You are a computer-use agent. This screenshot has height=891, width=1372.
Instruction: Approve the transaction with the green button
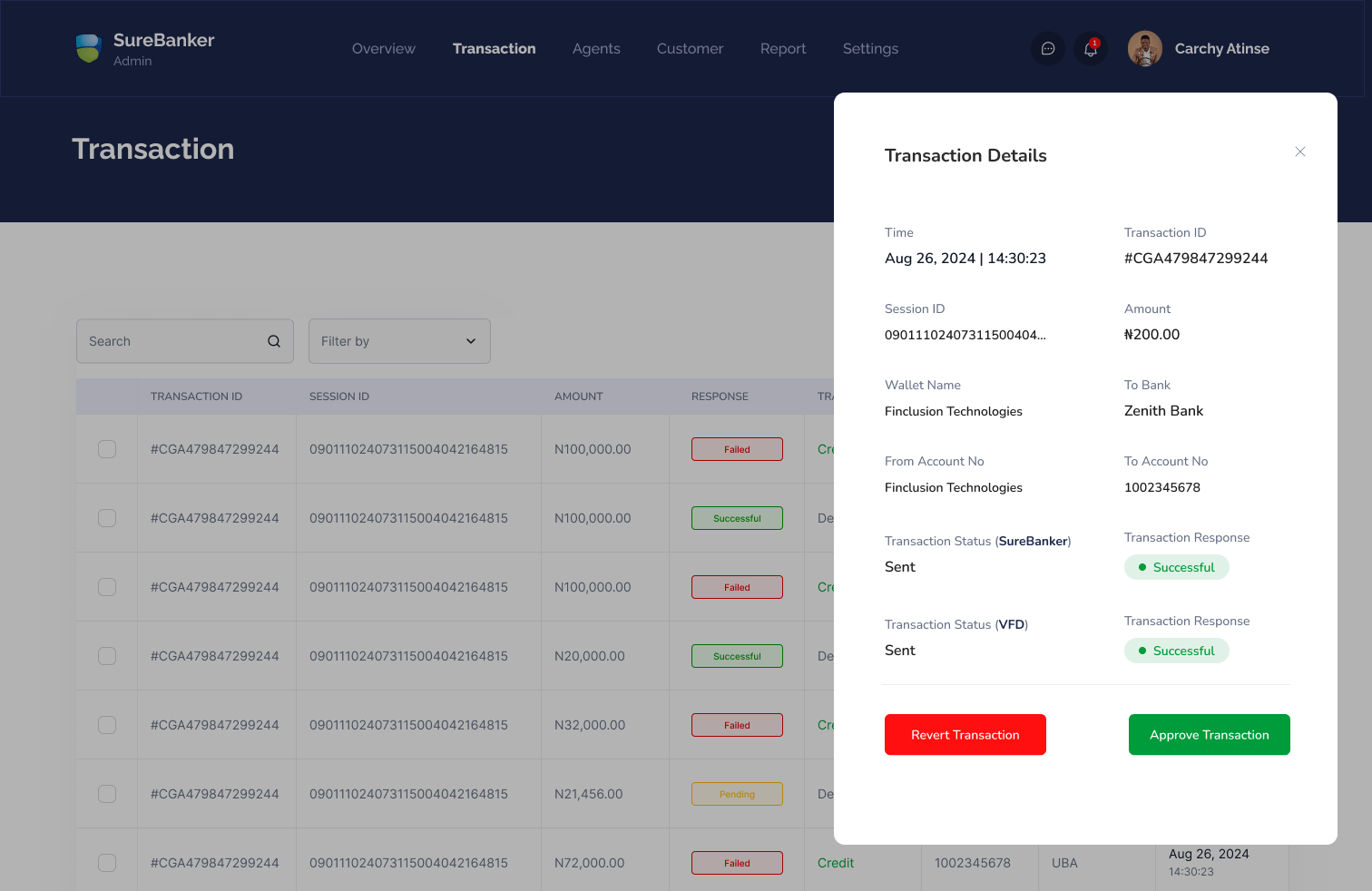pos(1210,735)
